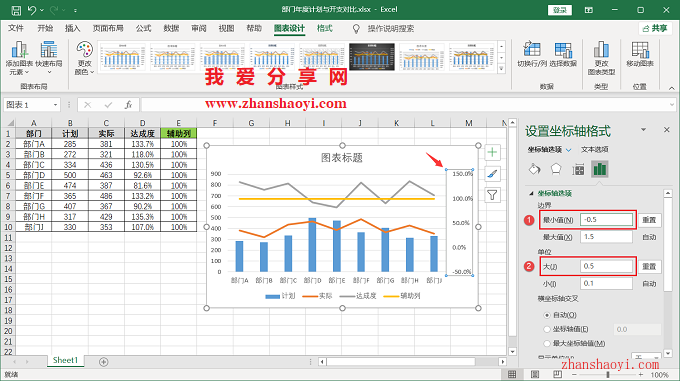Open the format pane options dropdown arrow
680x381 pixels.
[x=644, y=130]
